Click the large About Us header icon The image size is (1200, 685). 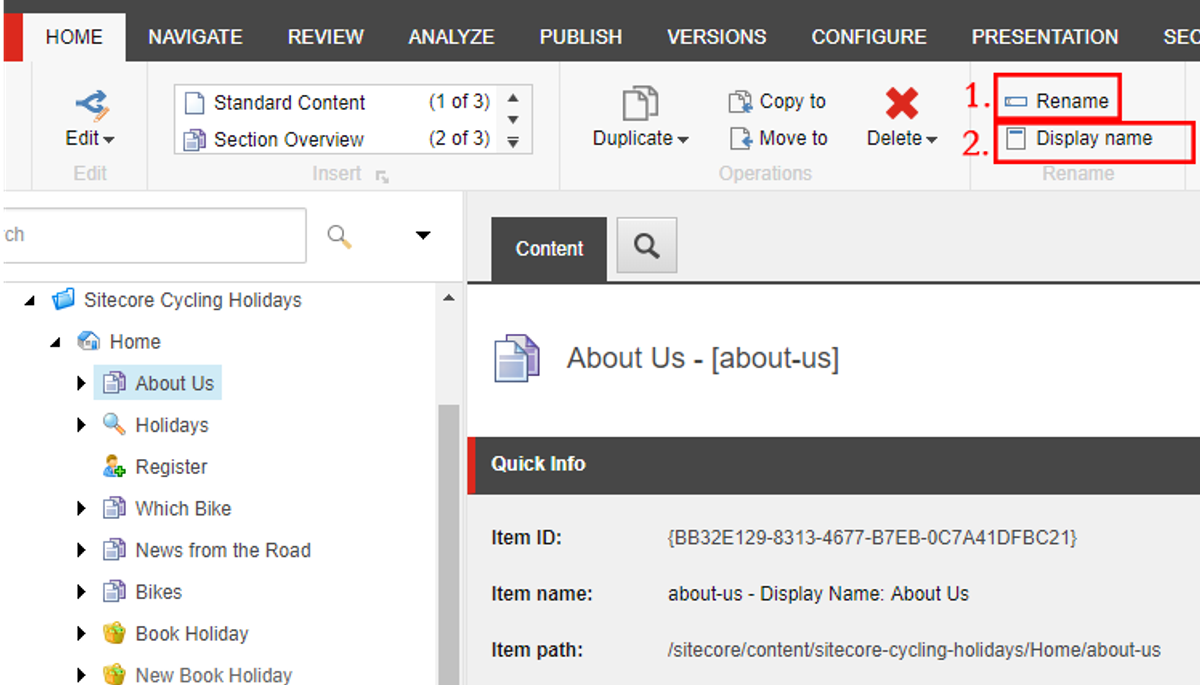coord(517,359)
